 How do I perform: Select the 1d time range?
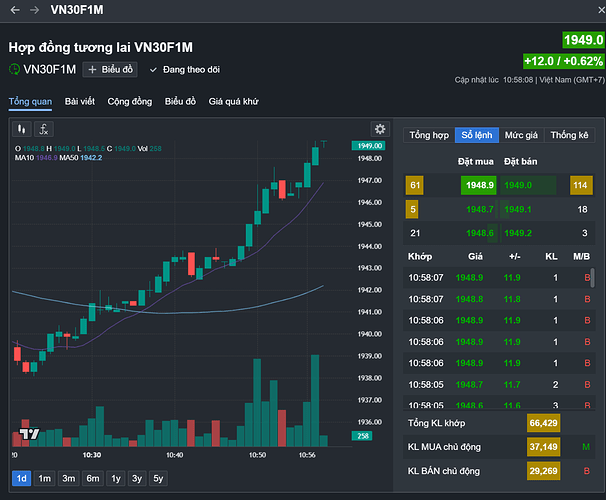22,478
